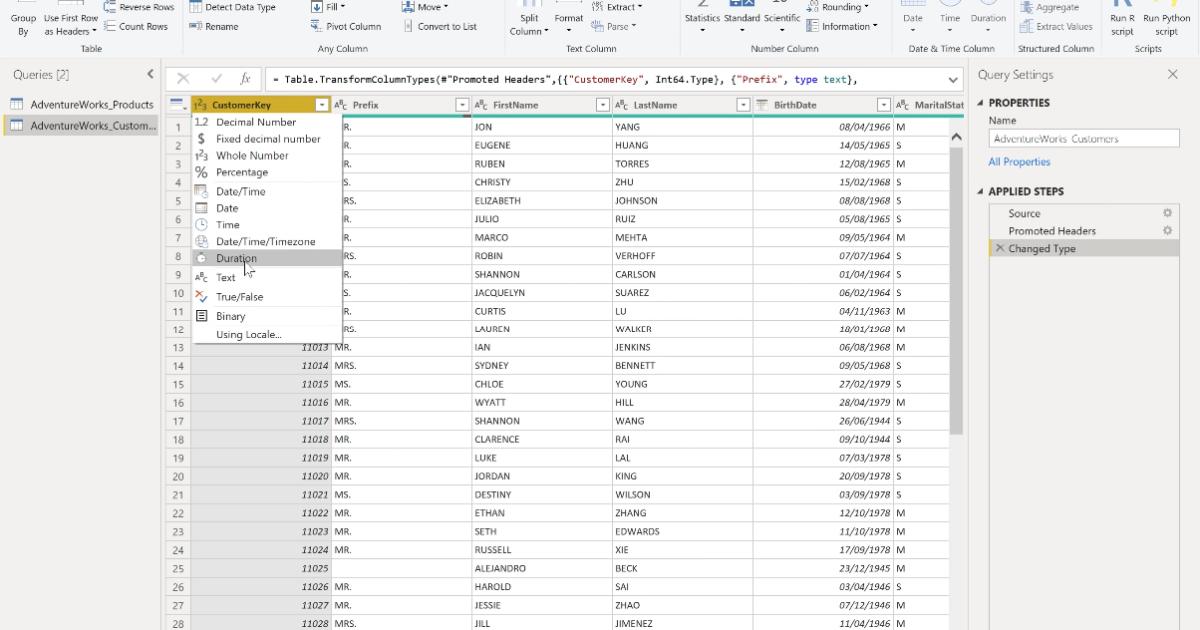1200x630 pixels.
Task: Select the Group By tool
Action: tap(22, 16)
